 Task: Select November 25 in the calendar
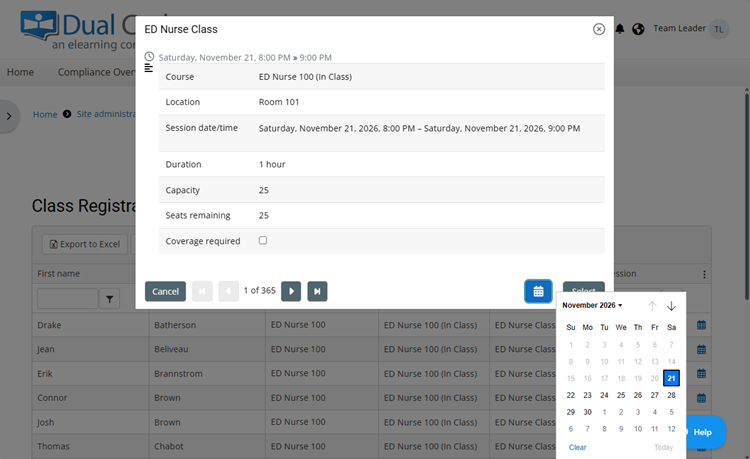[621, 395]
